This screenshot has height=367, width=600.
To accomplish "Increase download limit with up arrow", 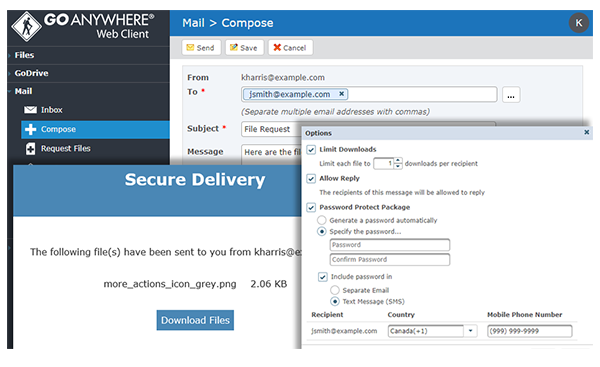I will point(398,160).
